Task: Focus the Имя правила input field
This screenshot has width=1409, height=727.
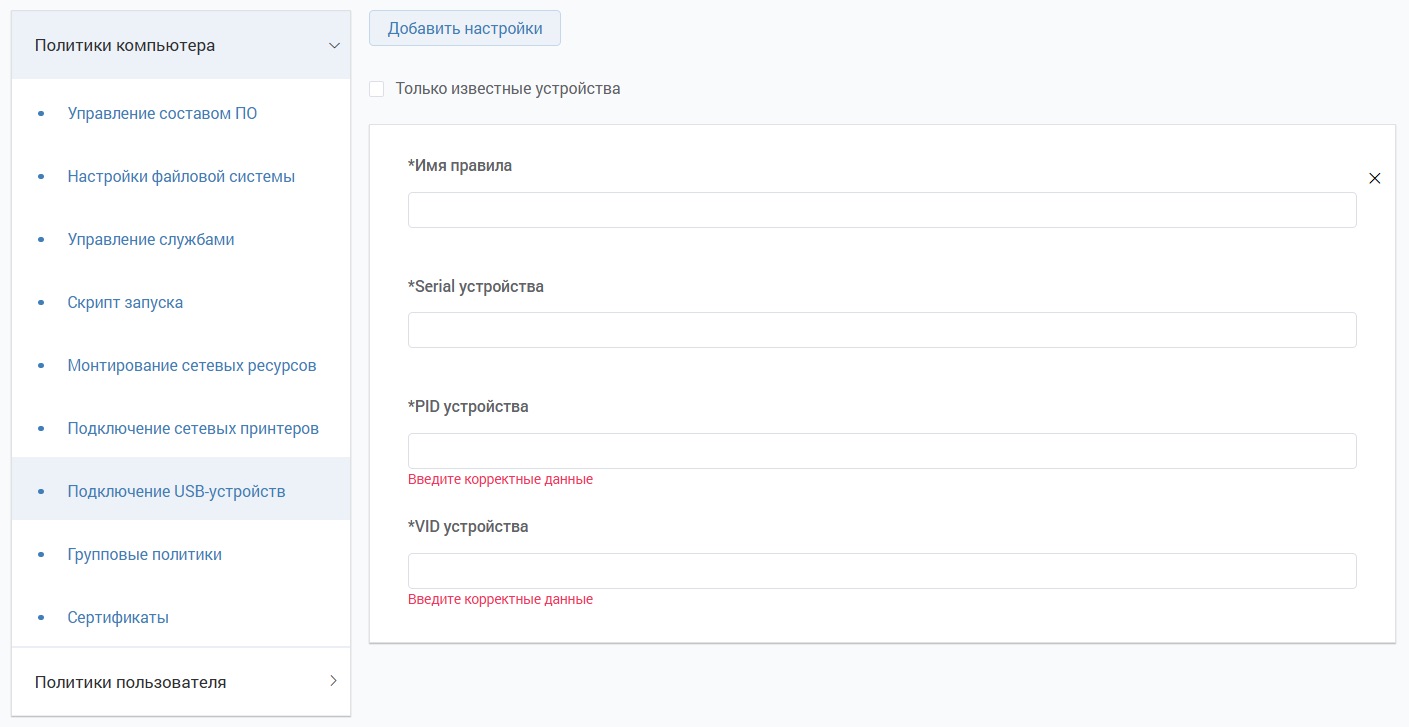Action: pos(881,210)
